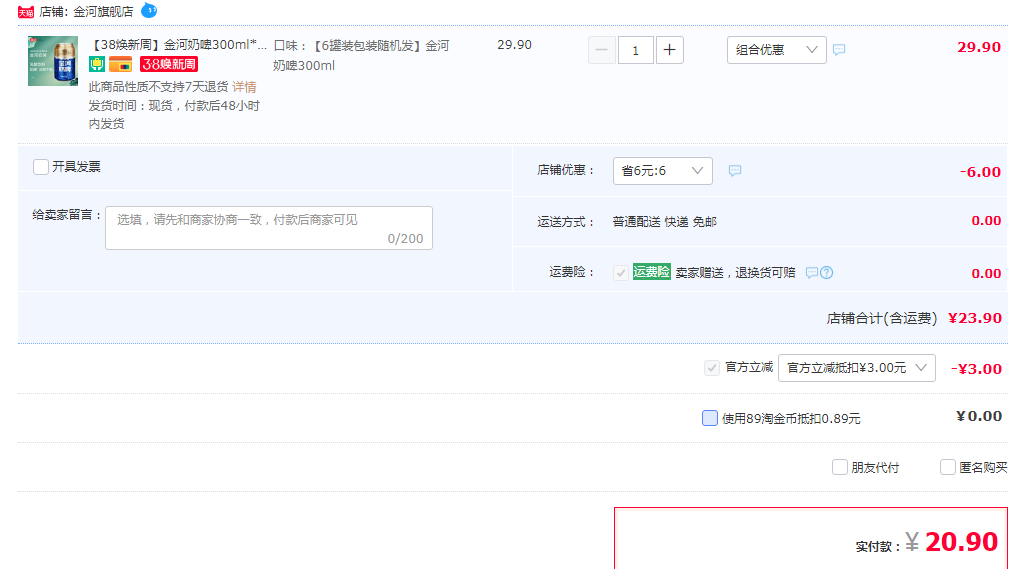This screenshot has height=569, width=1029.
Task: Click the green service badge icon under the product title
Action: (x=96, y=64)
